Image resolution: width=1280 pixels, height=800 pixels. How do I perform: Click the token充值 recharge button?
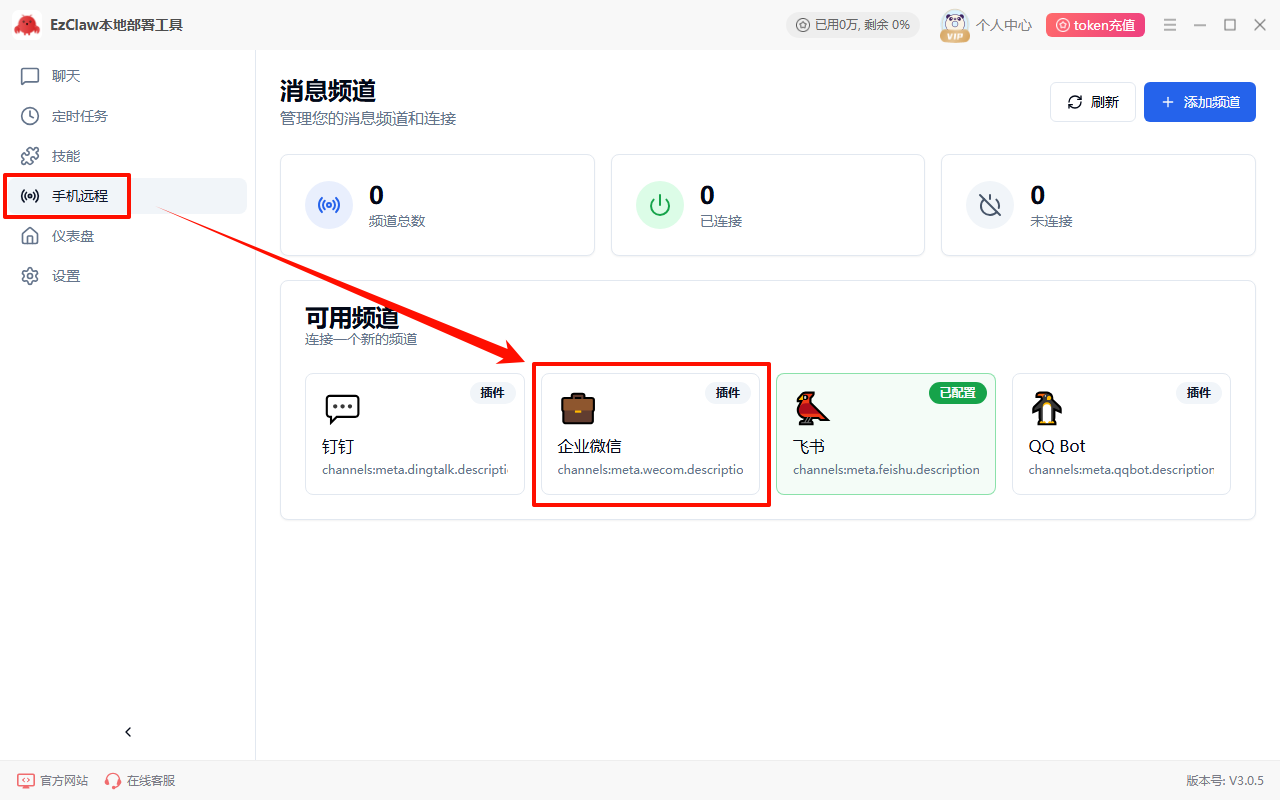pyautogui.click(x=1095, y=25)
